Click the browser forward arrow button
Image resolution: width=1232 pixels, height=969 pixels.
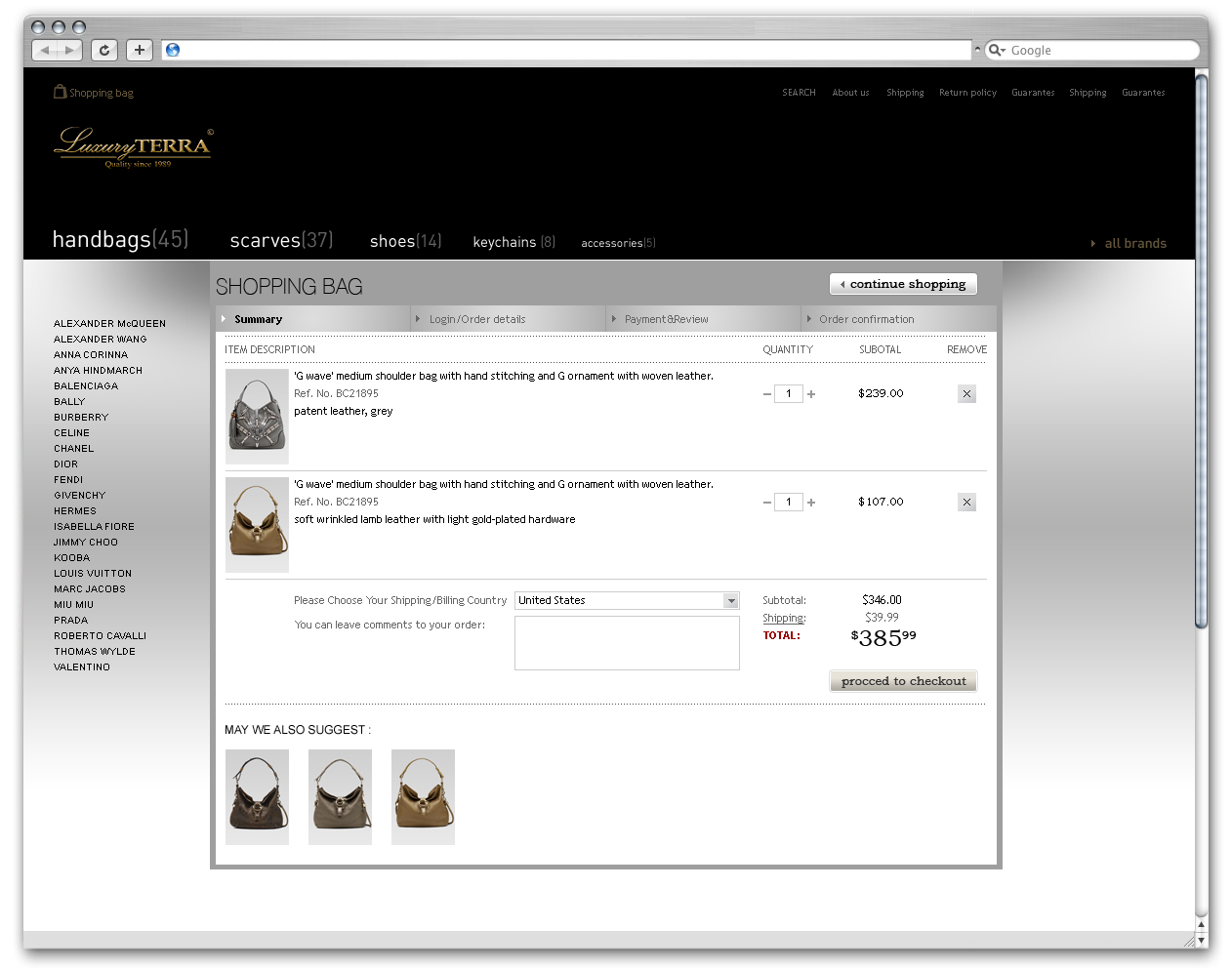pyautogui.click(x=70, y=50)
